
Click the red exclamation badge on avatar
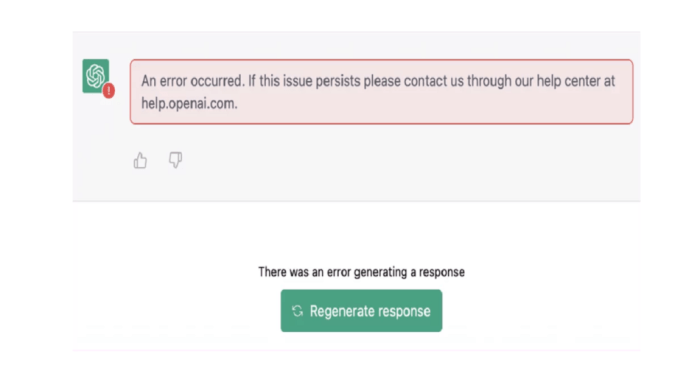pos(108,91)
